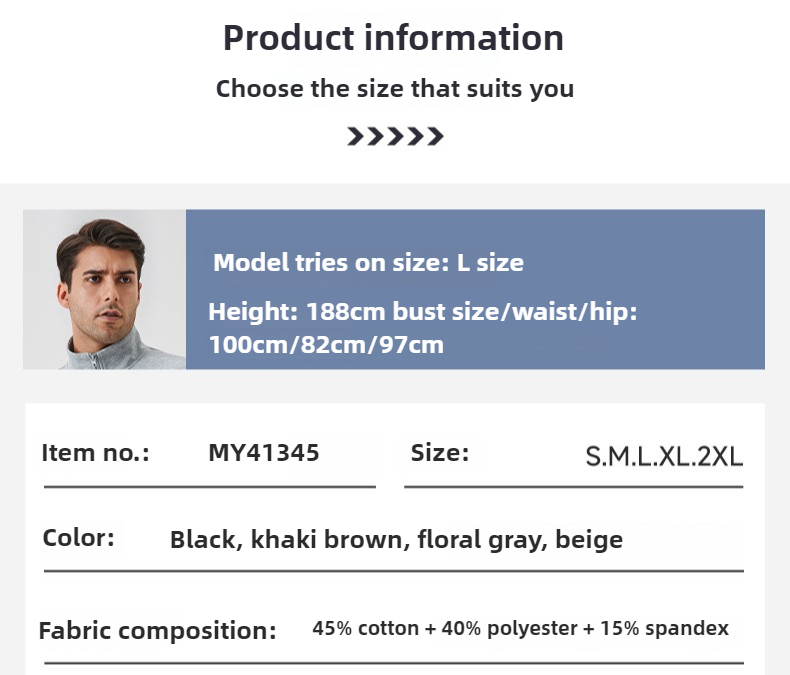790x675 pixels.
Task: Select the item number MY41345
Action: (264, 453)
